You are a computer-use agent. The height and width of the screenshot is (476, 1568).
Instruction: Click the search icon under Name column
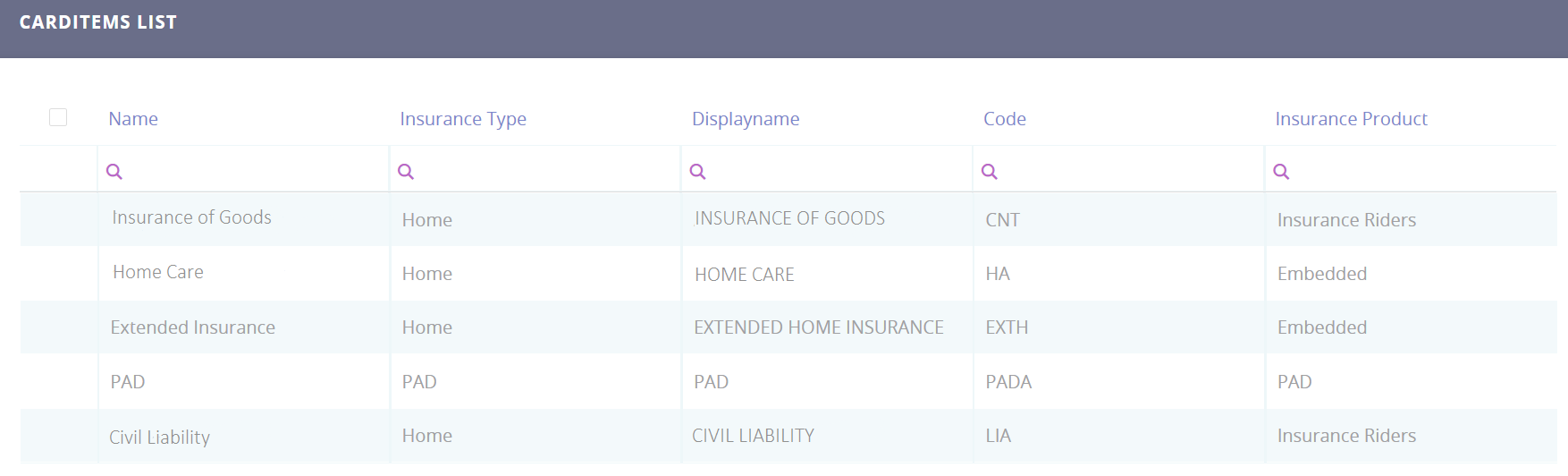pyautogui.click(x=114, y=171)
